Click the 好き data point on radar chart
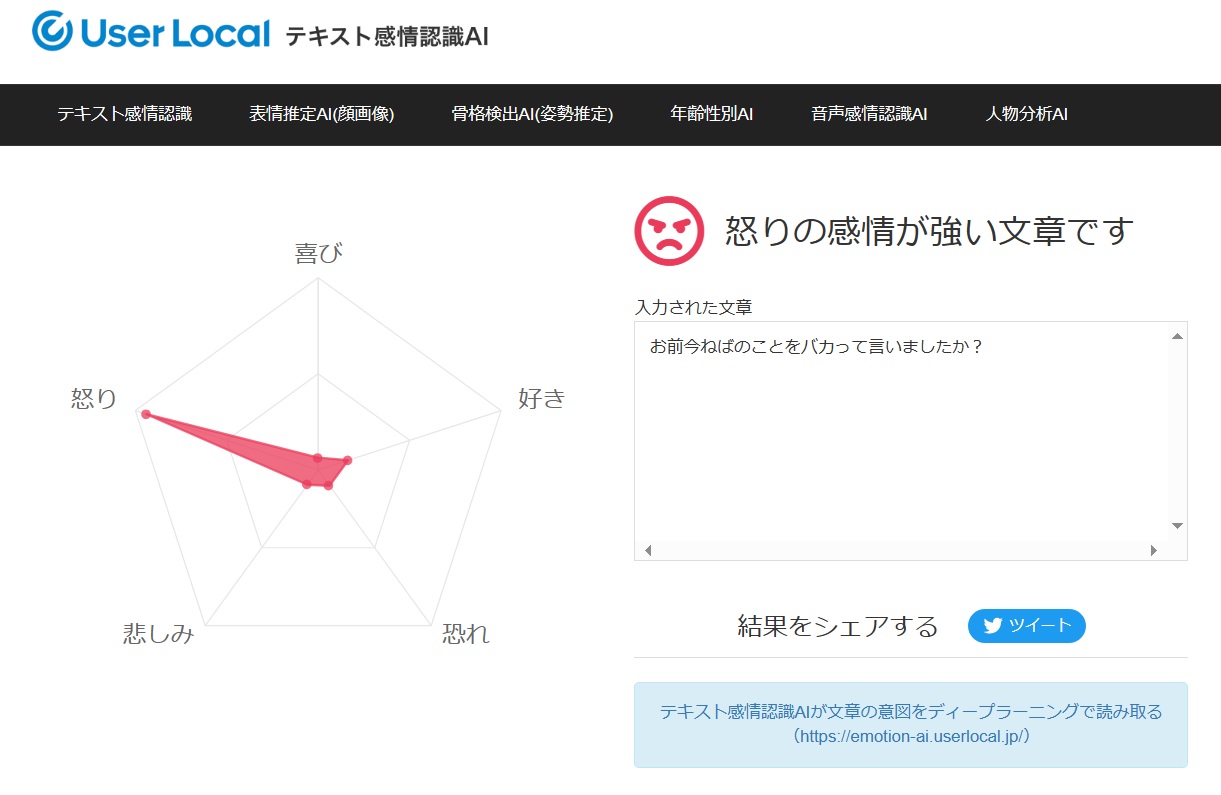The image size is (1221, 795). (347, 460)
